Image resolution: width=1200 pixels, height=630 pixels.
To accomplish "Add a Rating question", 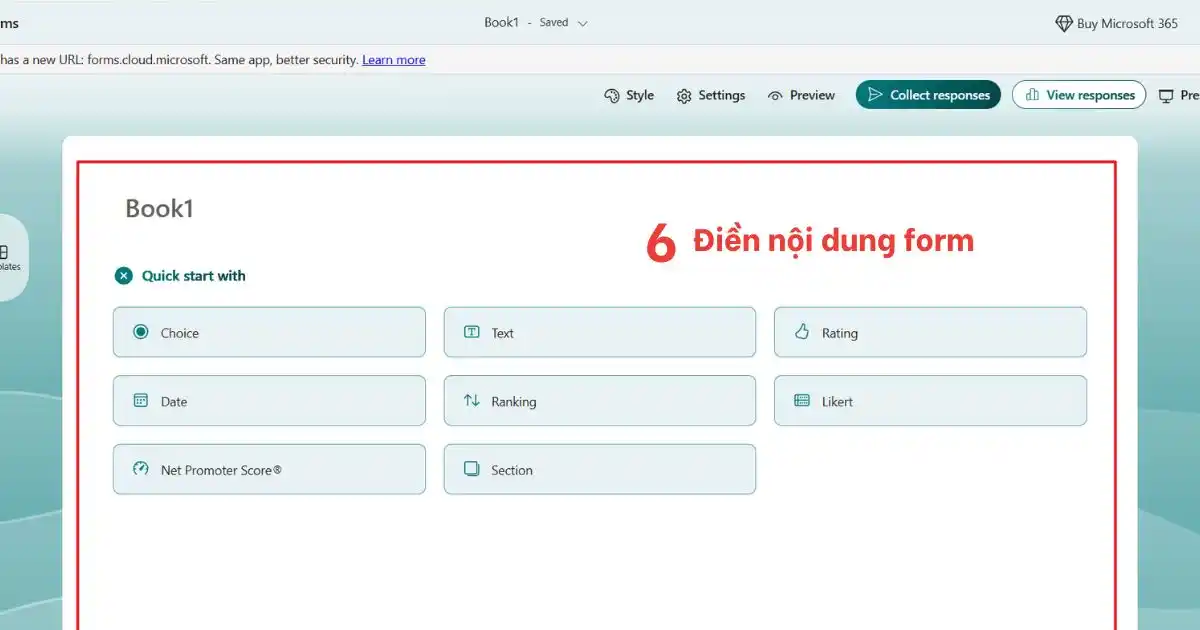I will [930, 332].
